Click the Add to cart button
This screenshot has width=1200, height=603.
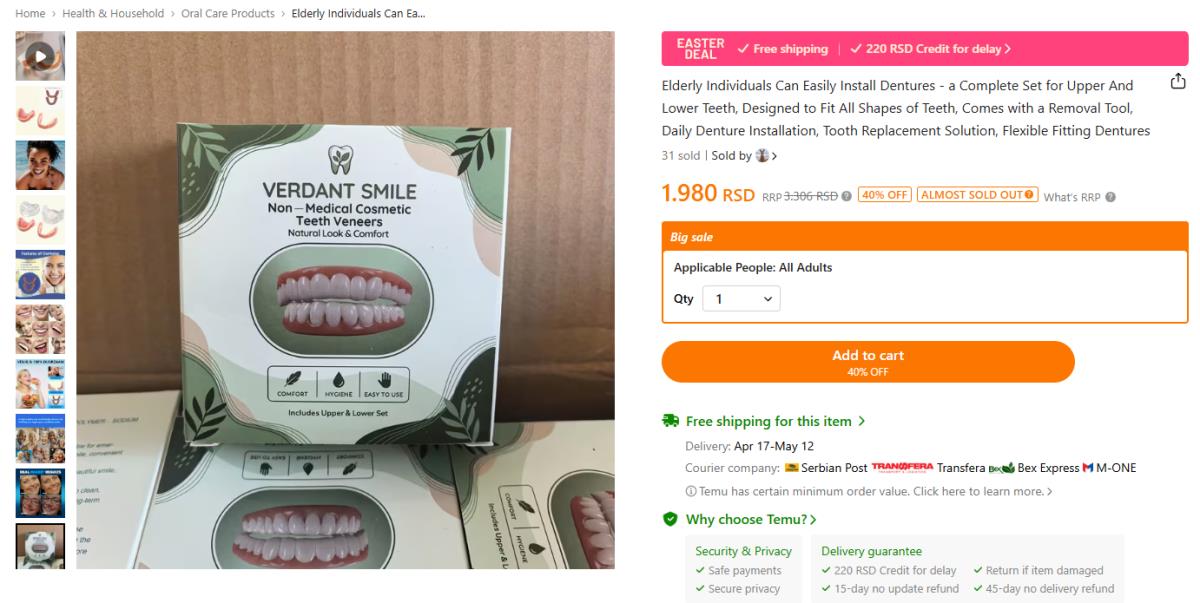click(x=867, y=362)
